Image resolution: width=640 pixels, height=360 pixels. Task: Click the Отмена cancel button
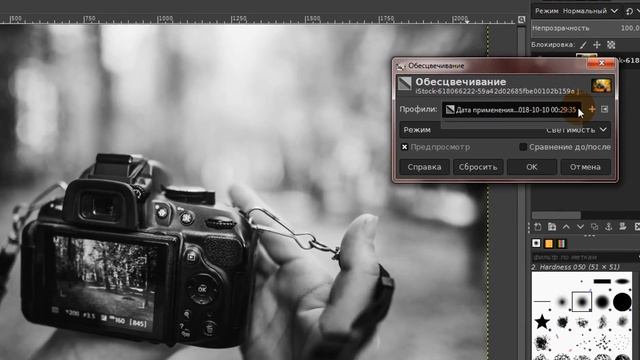pyautogui.click(x=585, y=167)
